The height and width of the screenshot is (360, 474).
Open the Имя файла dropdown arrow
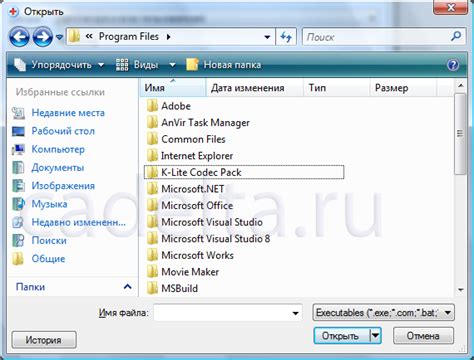coord(295,313)
